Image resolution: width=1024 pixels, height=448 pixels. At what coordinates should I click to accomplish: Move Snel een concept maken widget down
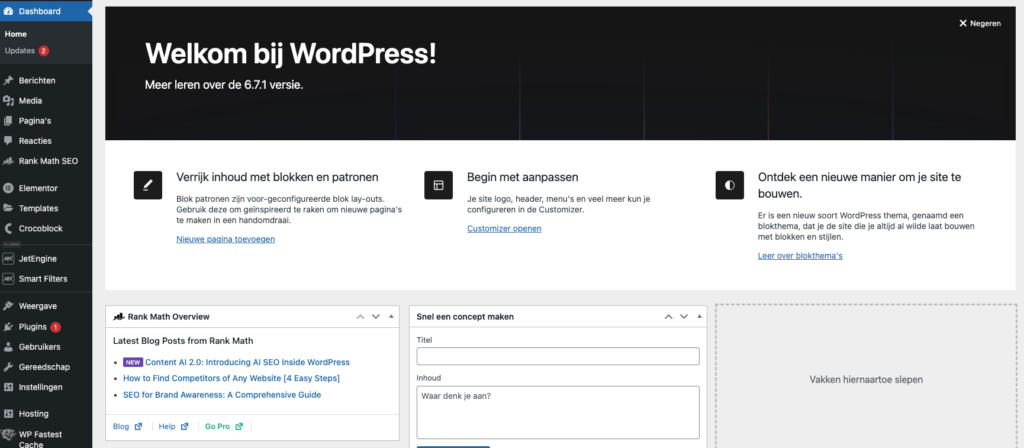coord(684,317)
